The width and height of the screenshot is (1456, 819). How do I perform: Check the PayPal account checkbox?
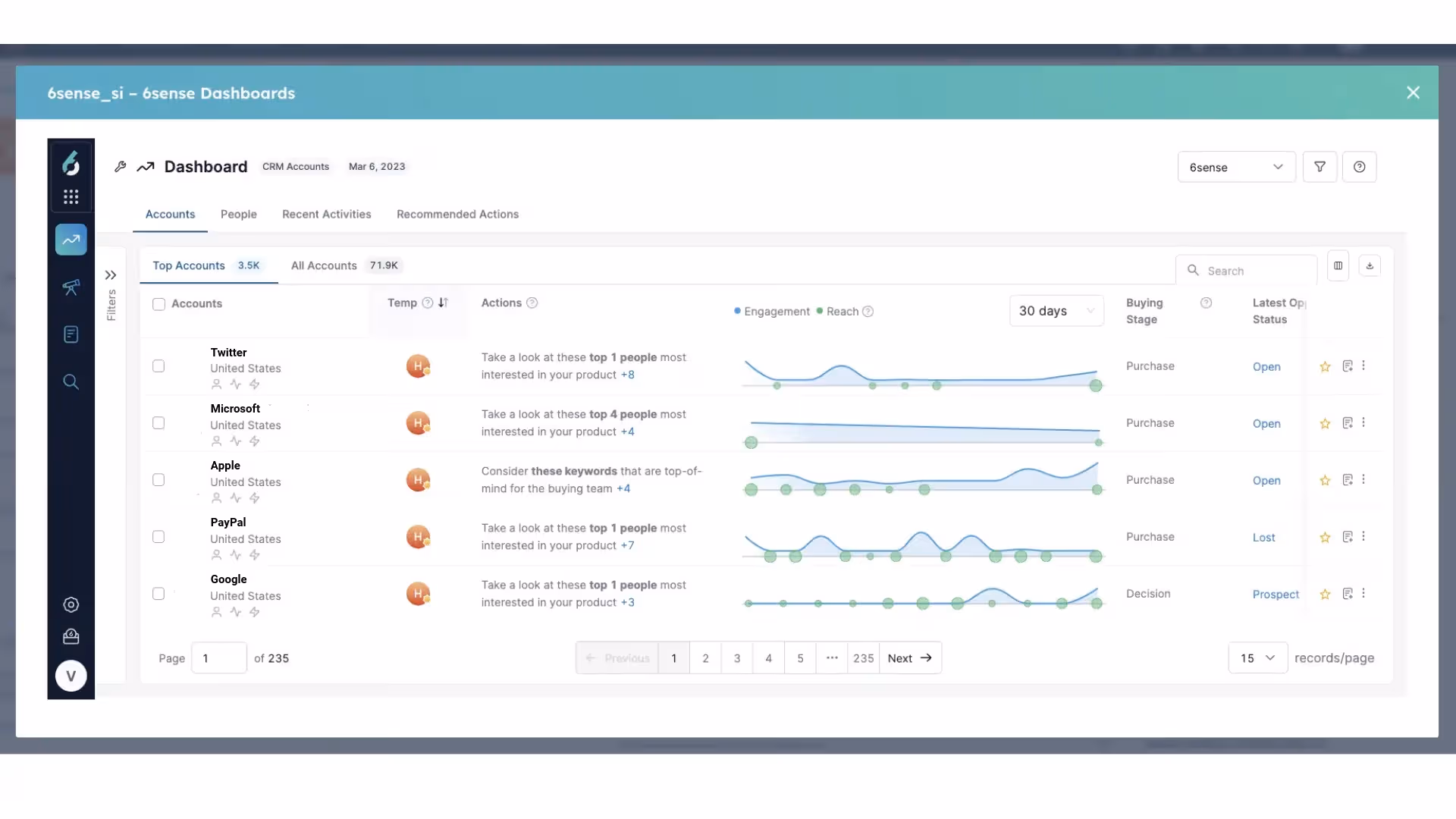pyautogui.click(x=158, y=537)
